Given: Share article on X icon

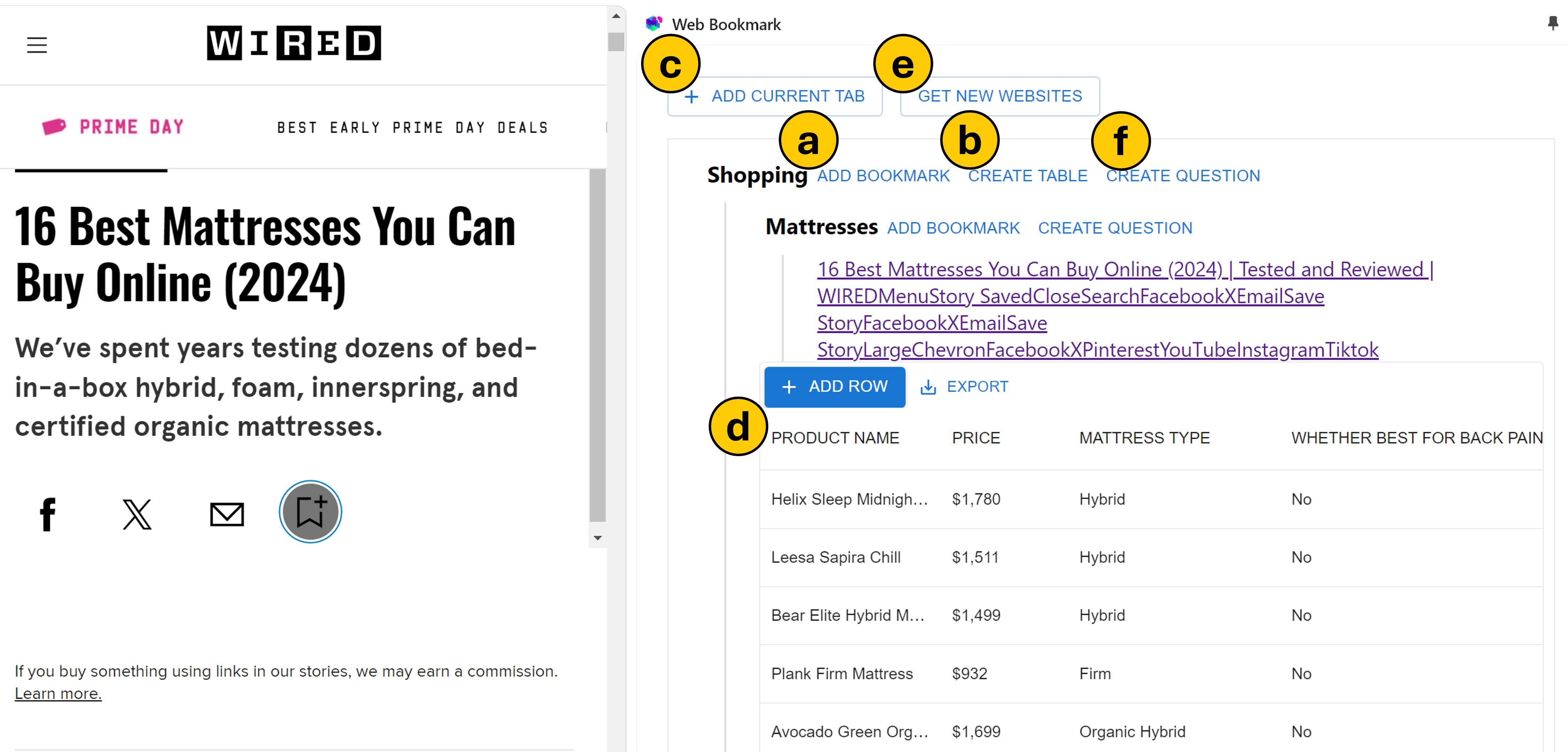Looking at the screenshot, I should (137, 514).
